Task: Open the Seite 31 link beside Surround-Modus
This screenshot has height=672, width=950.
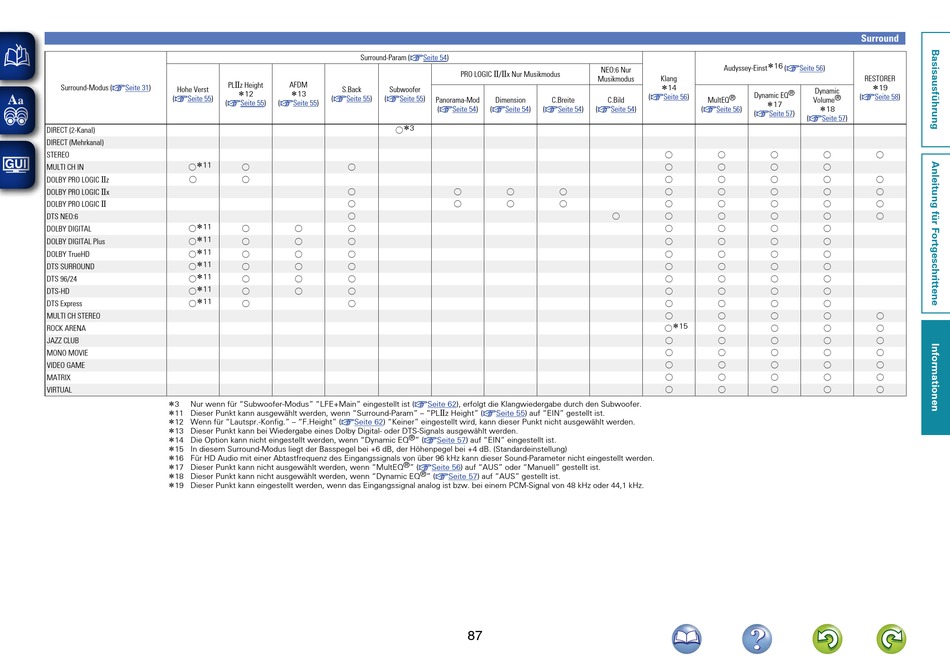Action: (x=137, y=88)
